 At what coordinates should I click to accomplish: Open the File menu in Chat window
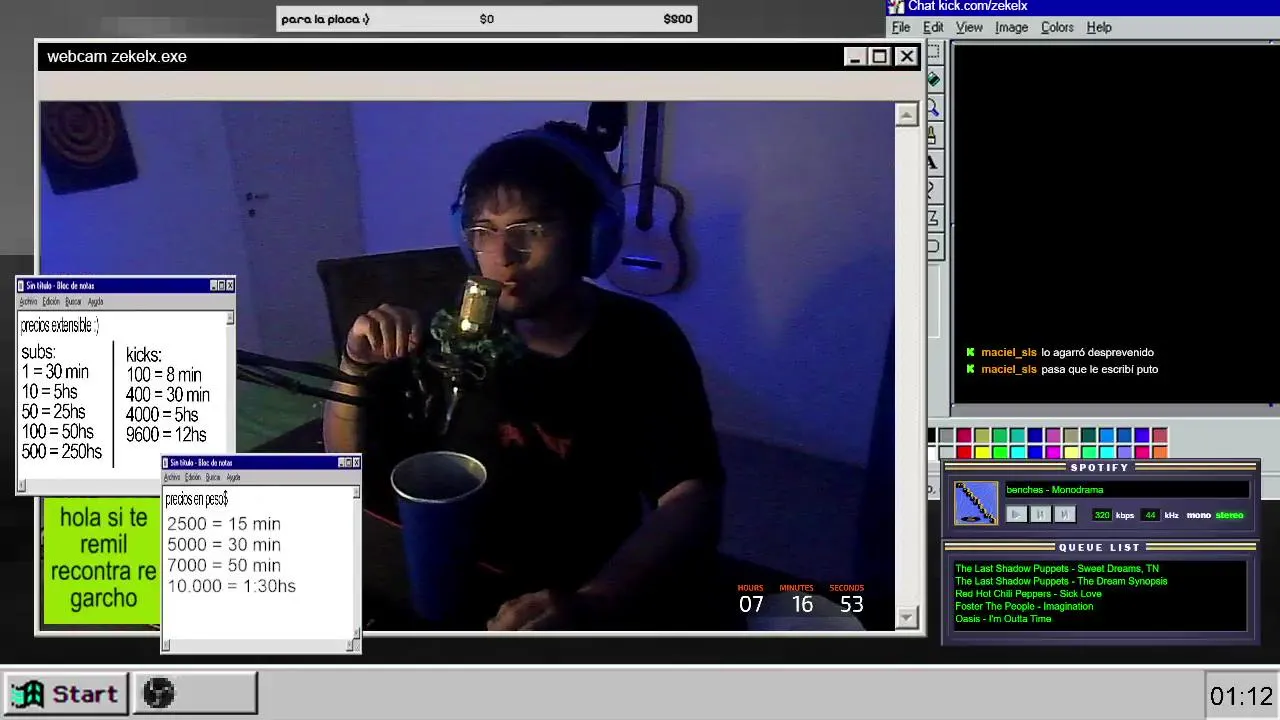(x=901, y=27)
